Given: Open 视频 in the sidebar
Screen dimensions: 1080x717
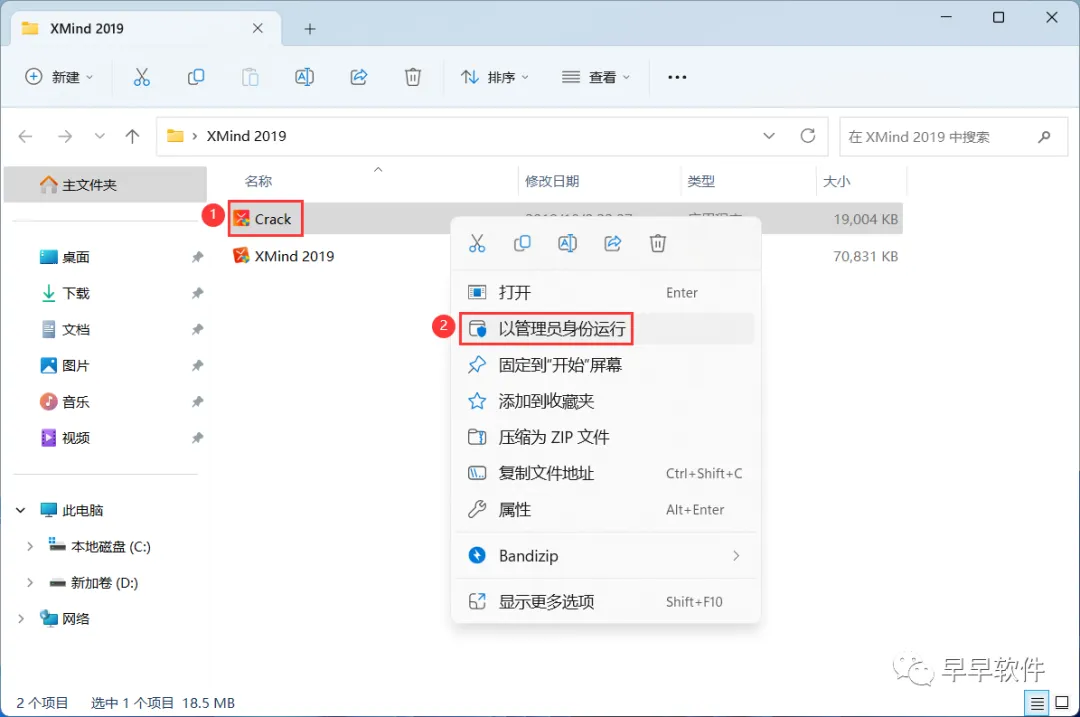Looking at the screenshot, I should [x=75, y=438].
